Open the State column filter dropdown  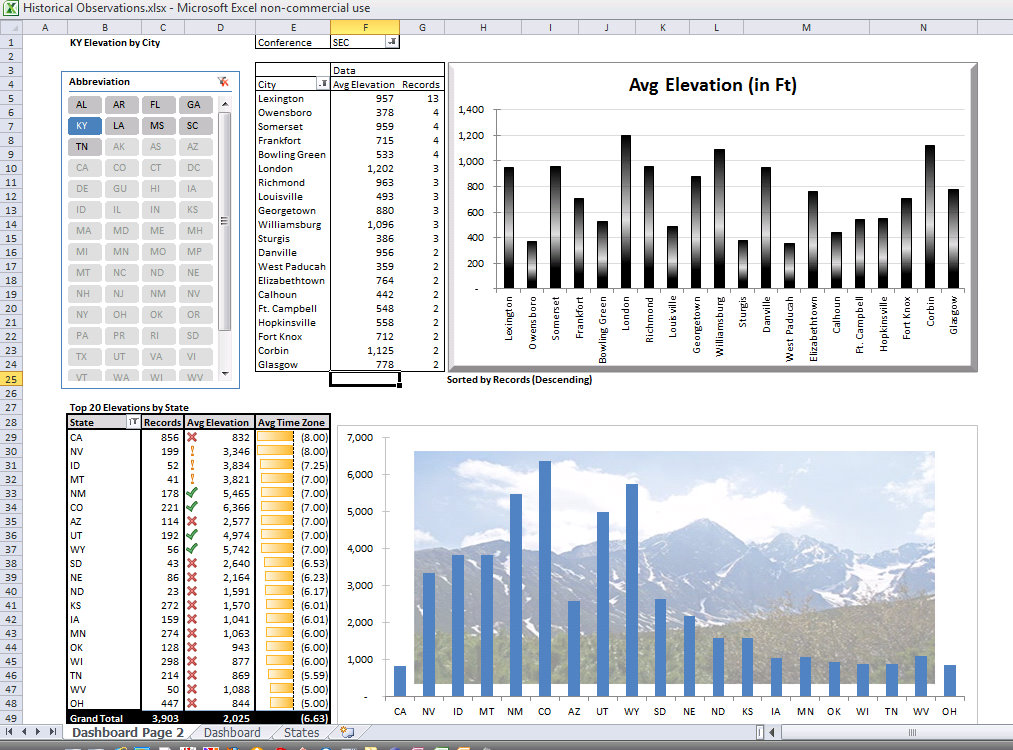coord(133,423)
